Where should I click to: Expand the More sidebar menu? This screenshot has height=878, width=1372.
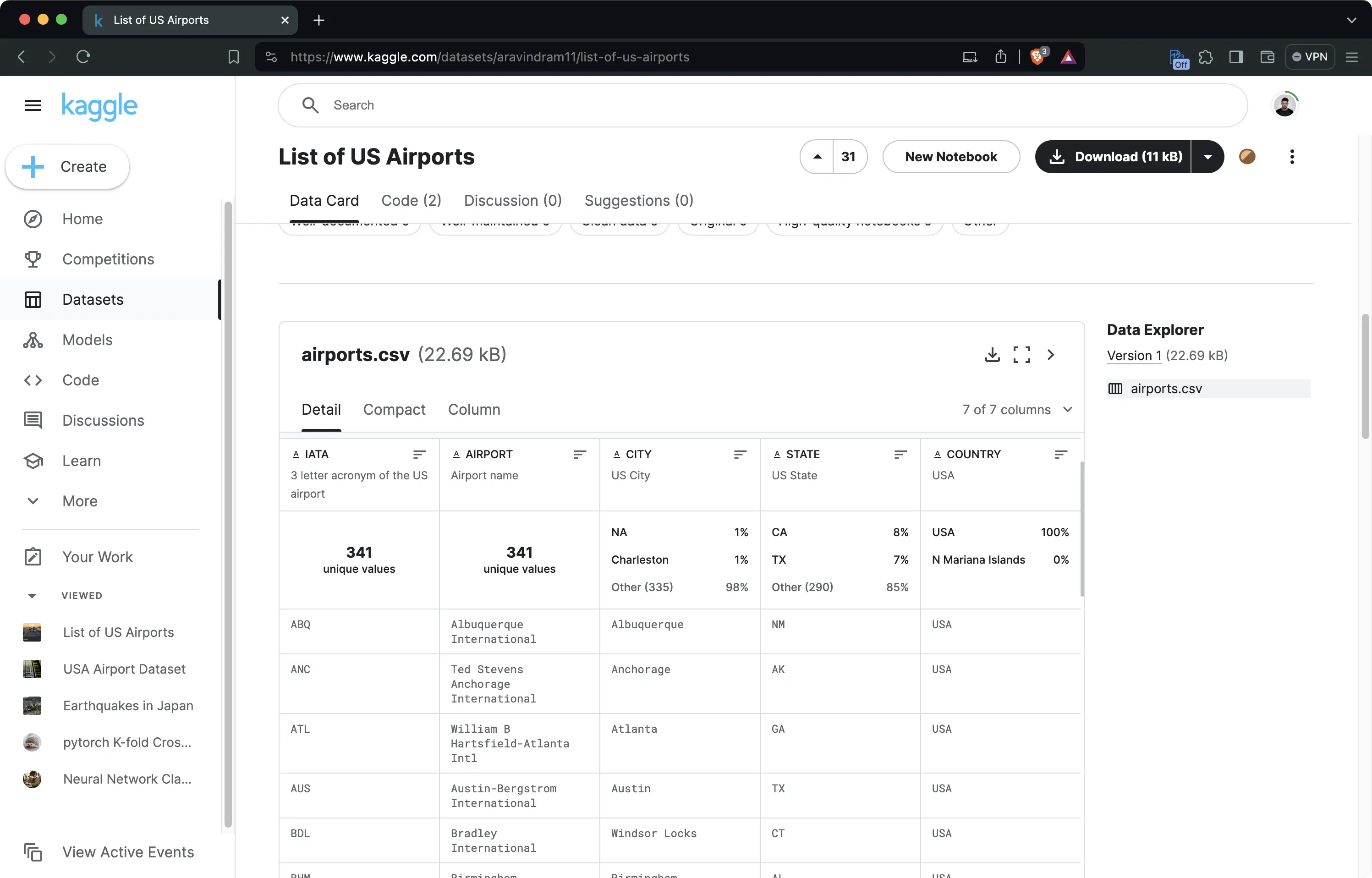[x=110, y=501]
